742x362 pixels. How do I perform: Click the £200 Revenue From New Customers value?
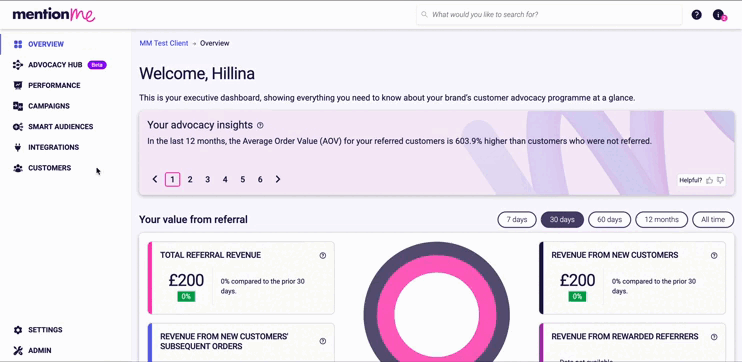[577, 281]
